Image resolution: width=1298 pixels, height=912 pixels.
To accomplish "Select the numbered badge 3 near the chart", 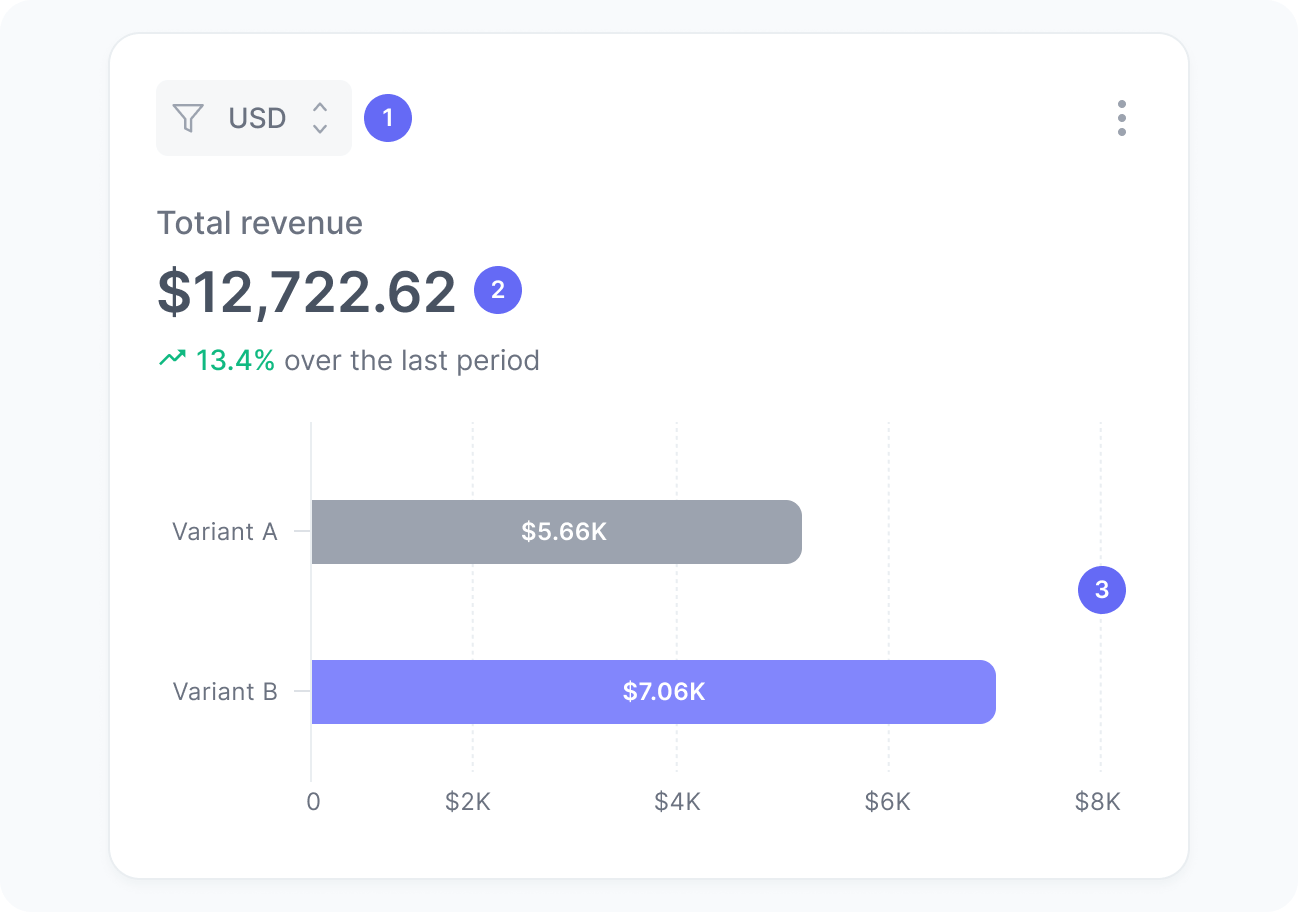I will point(1102,591).
